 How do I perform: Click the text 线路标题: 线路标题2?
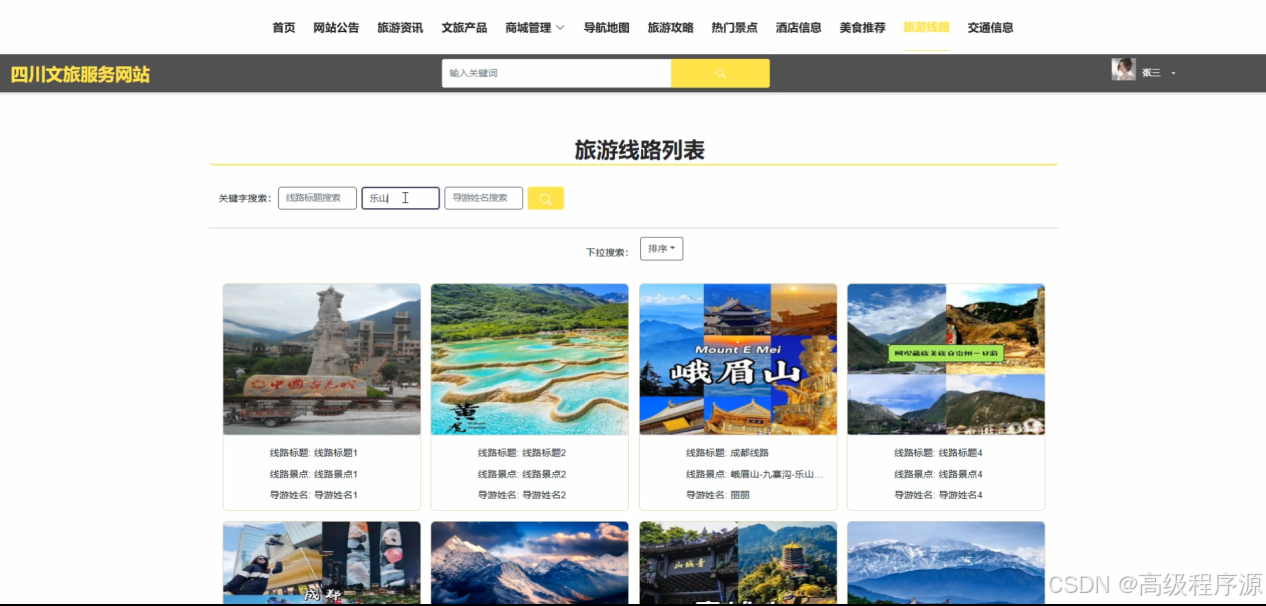coord(522,453)
